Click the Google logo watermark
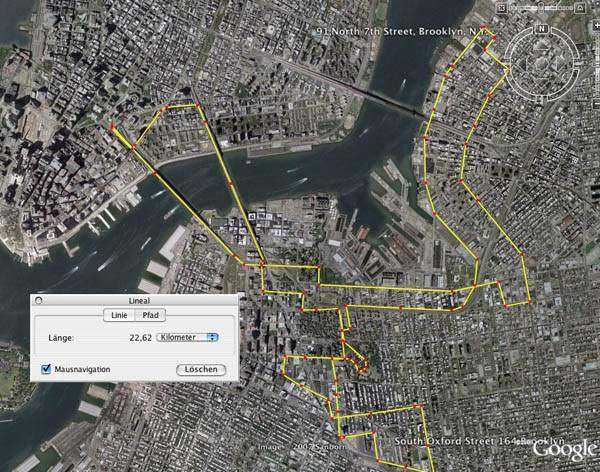Viewport: 600px width, 472px height. pyautogui.click(x=566, y=449)
